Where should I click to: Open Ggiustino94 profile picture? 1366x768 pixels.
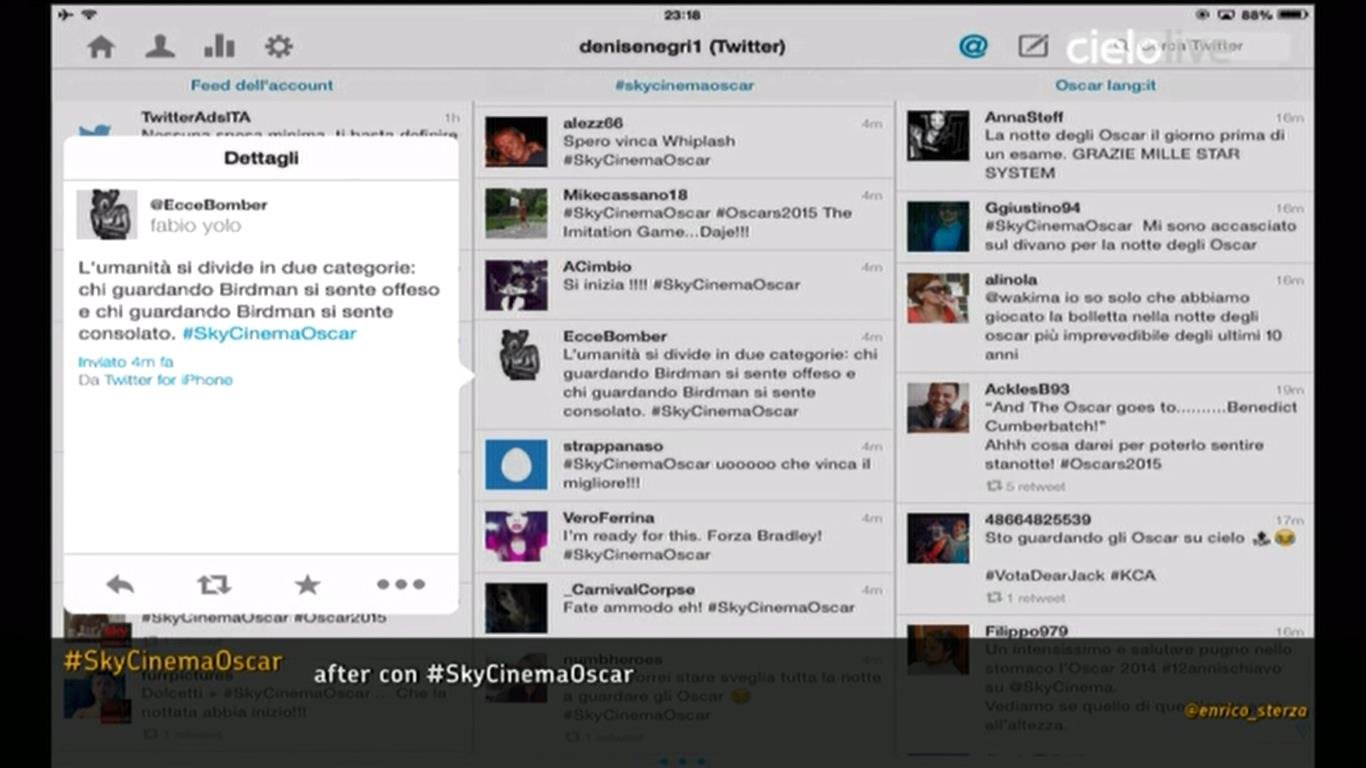coord(938,226)
